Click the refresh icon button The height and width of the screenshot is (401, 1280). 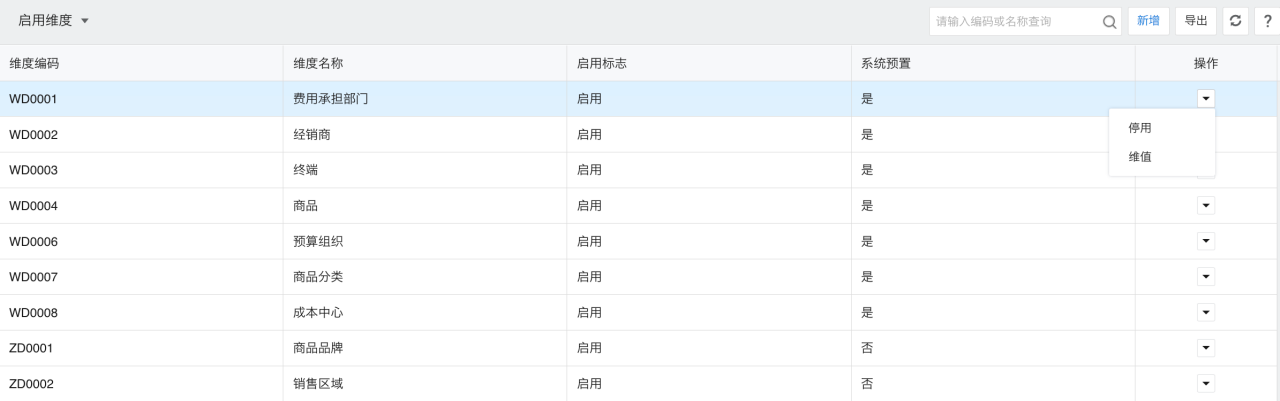[x=1235, y=21]
